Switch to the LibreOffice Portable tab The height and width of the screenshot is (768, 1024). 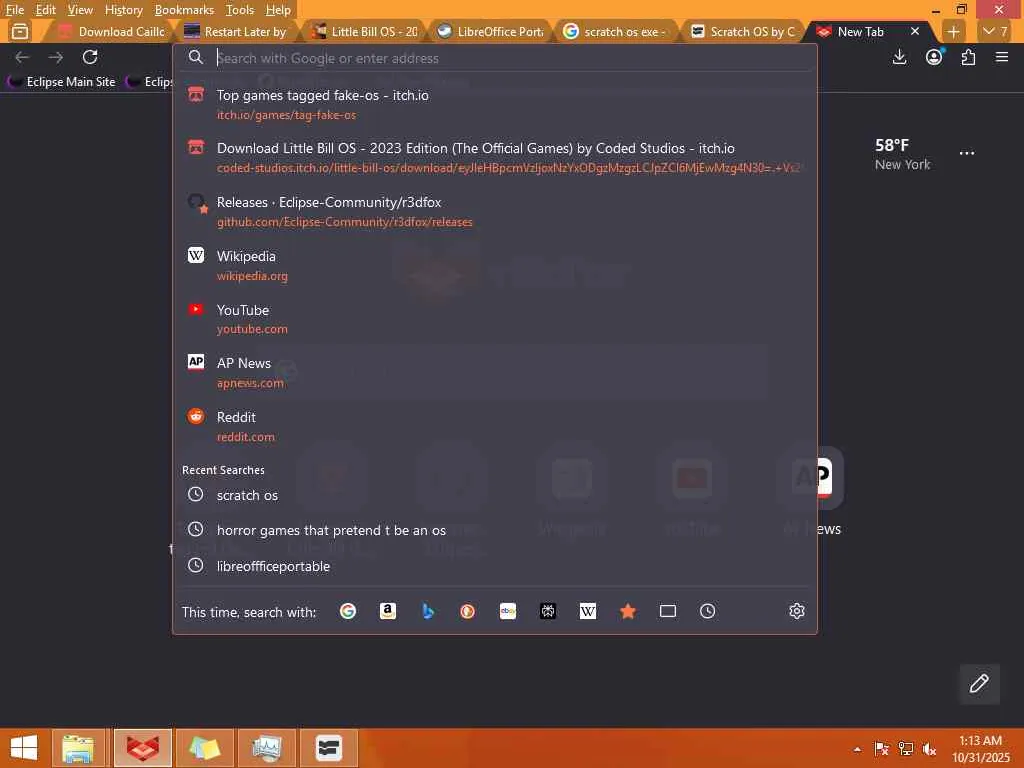pyautogui.click(x=490, y=31)
